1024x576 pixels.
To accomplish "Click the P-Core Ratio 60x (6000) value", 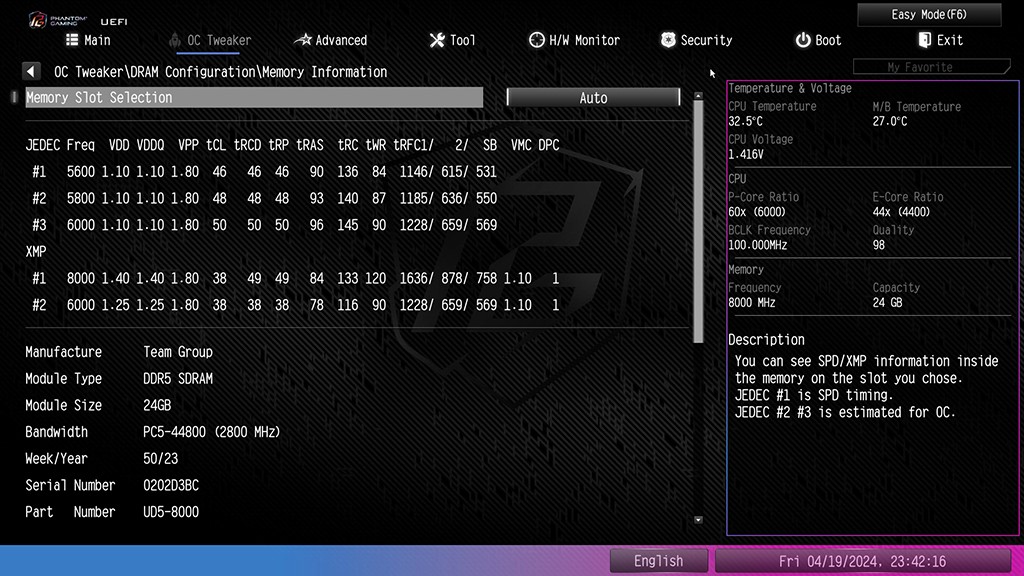I will click(x=757, y=212).
